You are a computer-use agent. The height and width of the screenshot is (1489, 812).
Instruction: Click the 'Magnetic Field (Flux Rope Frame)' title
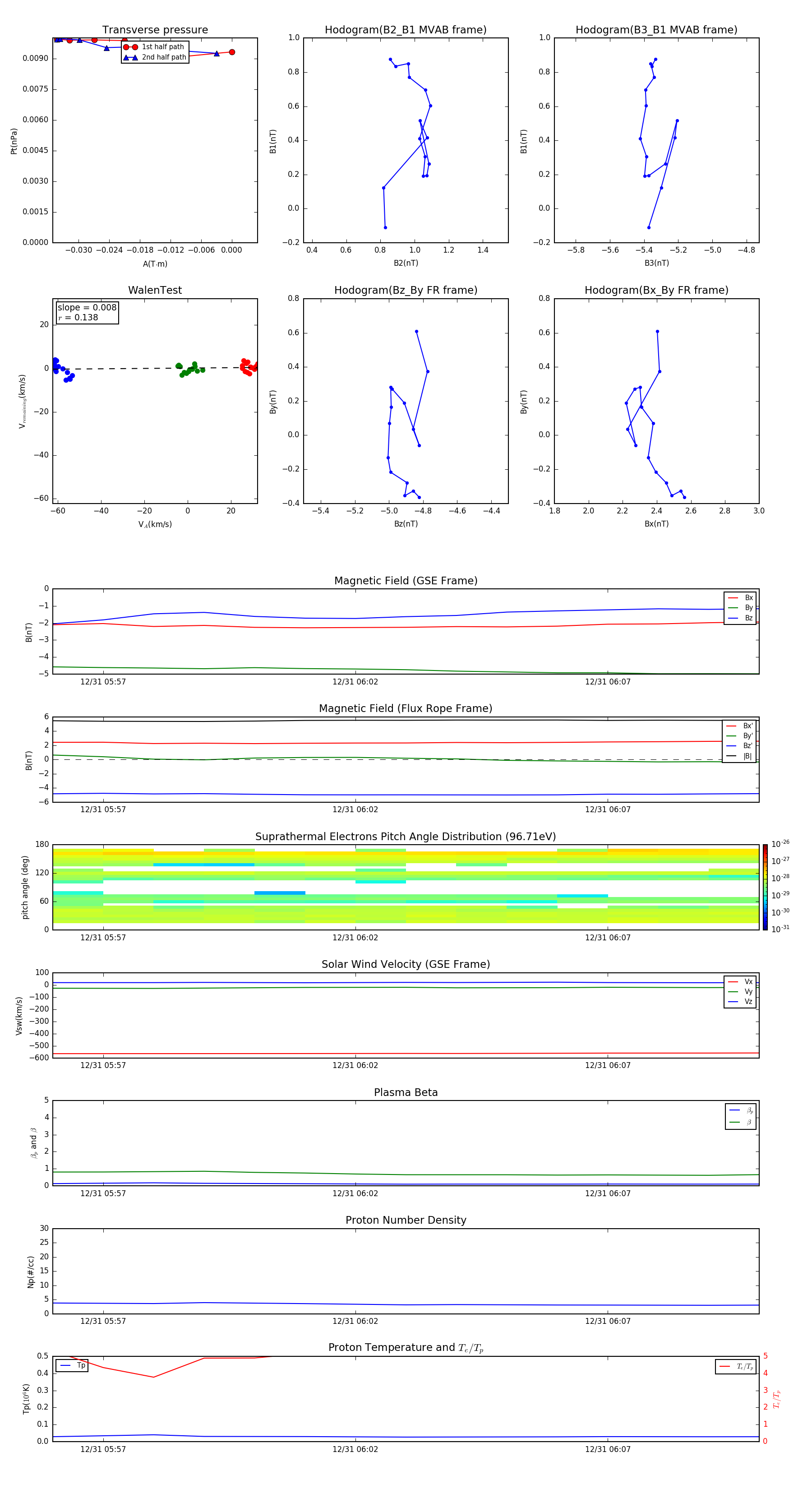tap(406, 709)
